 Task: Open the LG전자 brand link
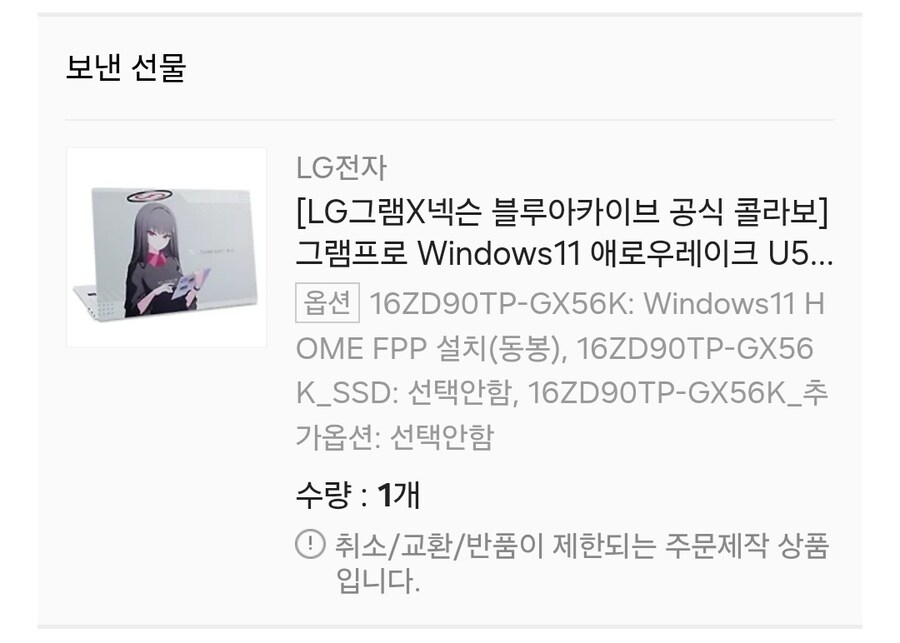[341, 168]
